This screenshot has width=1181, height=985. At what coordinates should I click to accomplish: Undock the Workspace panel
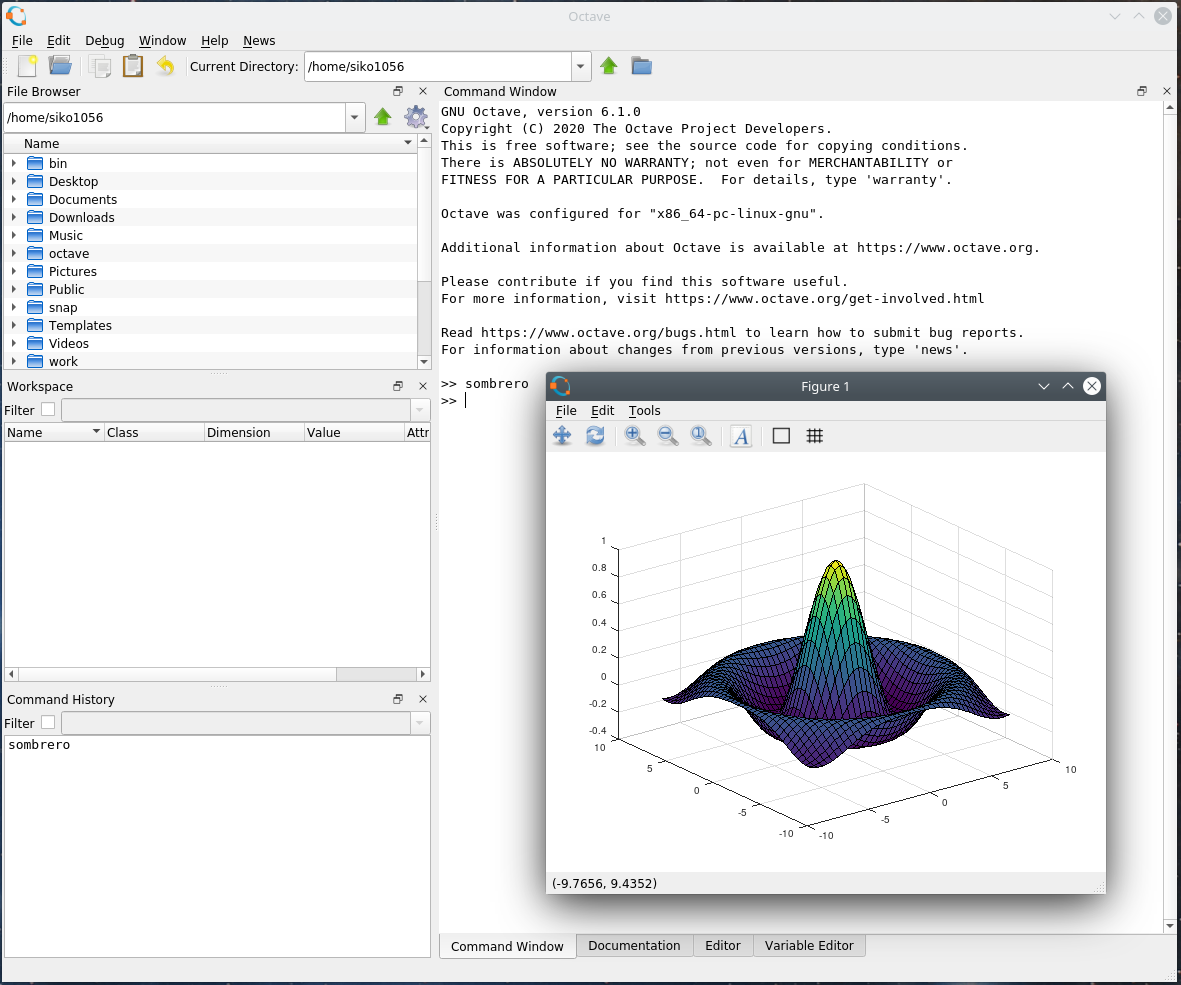click(398, 386)
